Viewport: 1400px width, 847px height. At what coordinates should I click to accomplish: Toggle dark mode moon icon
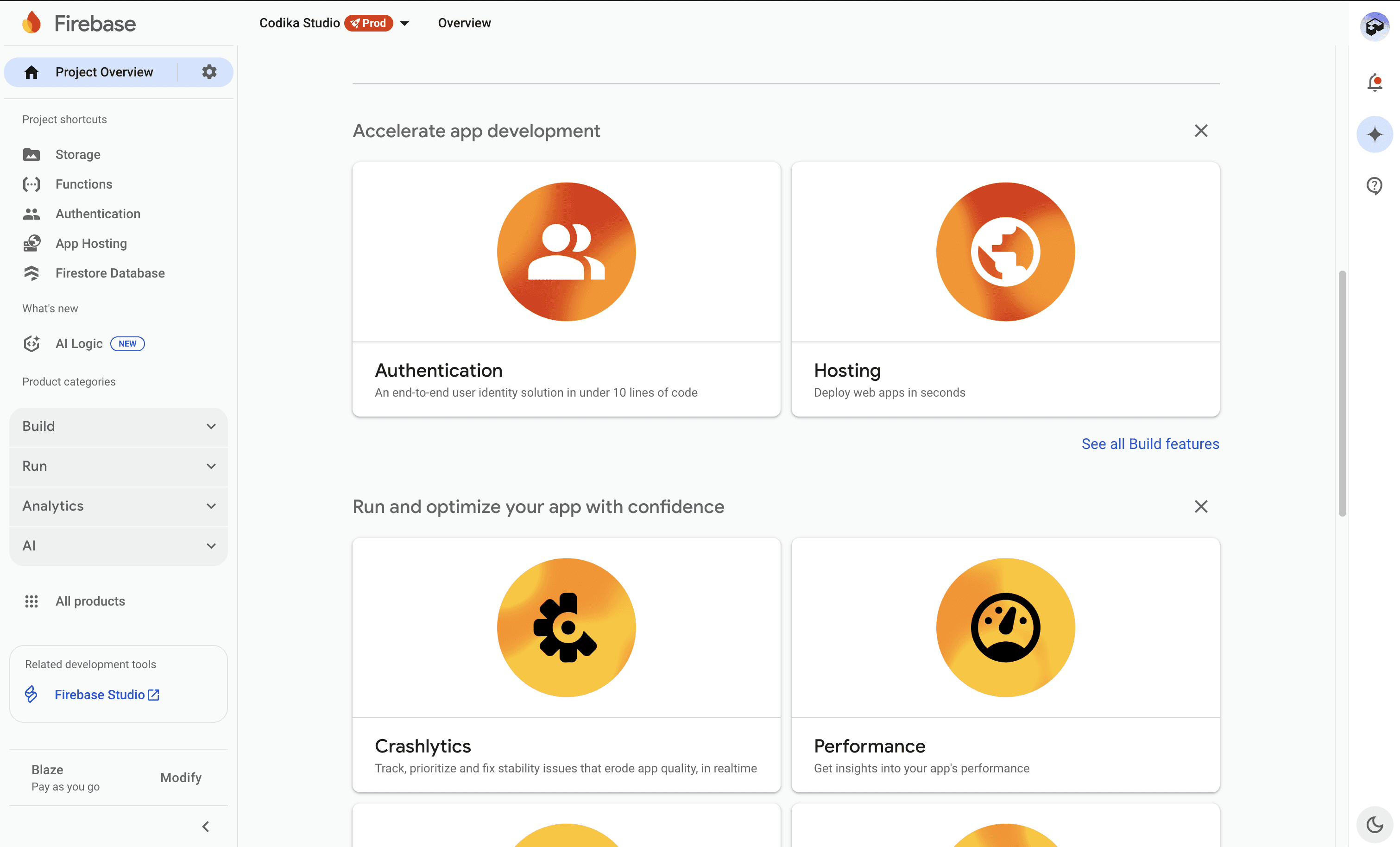1375,824
